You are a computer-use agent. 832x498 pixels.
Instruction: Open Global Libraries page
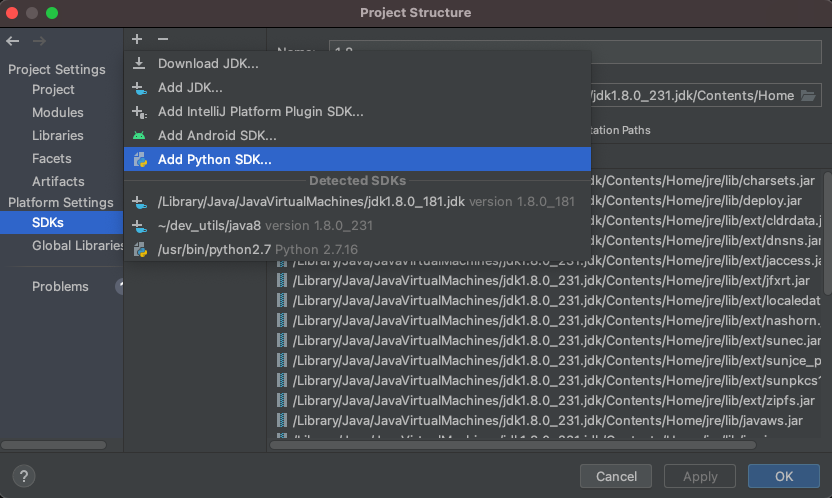point(77,246)
